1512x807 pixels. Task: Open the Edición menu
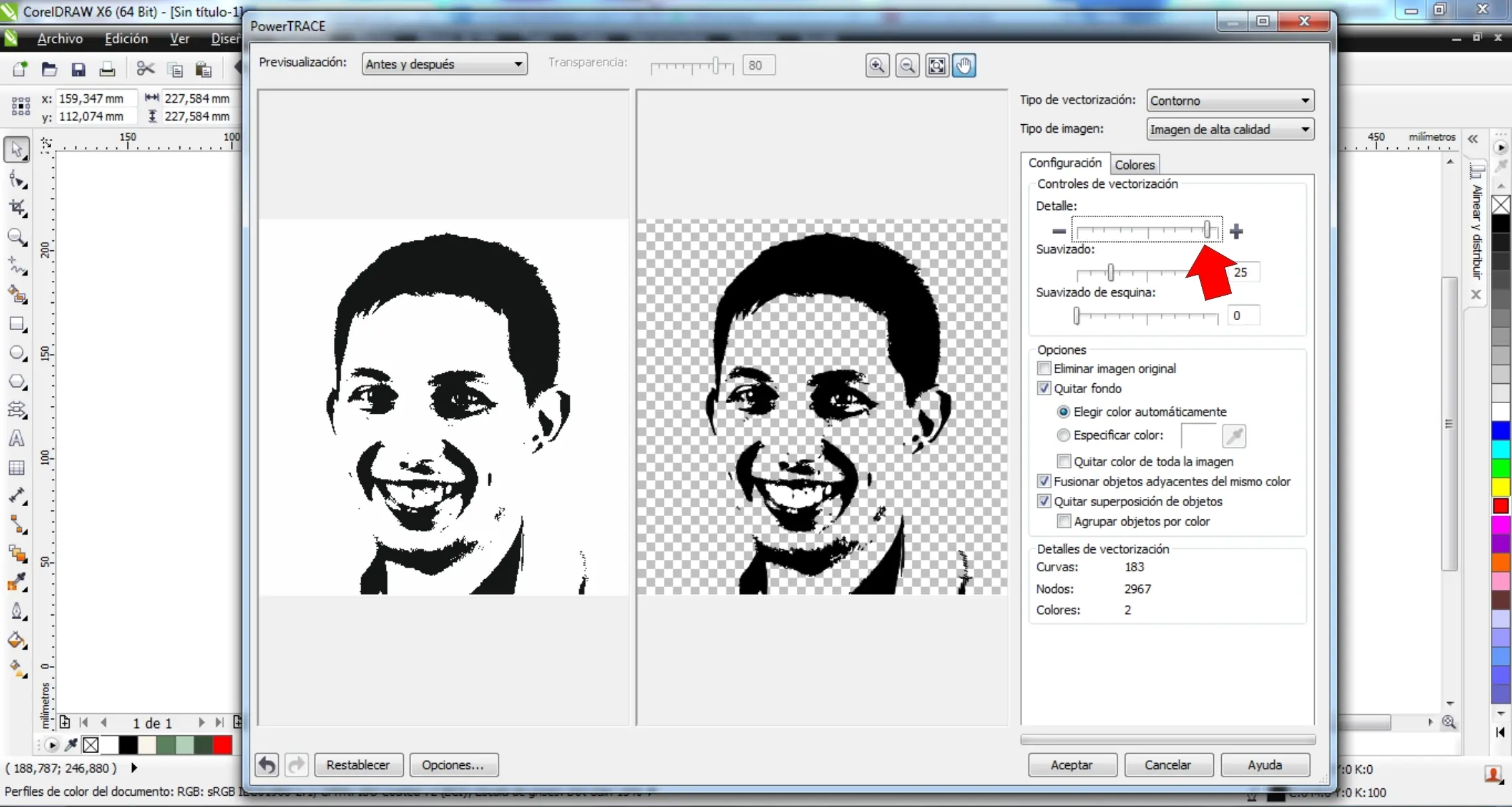pos(126,39)
